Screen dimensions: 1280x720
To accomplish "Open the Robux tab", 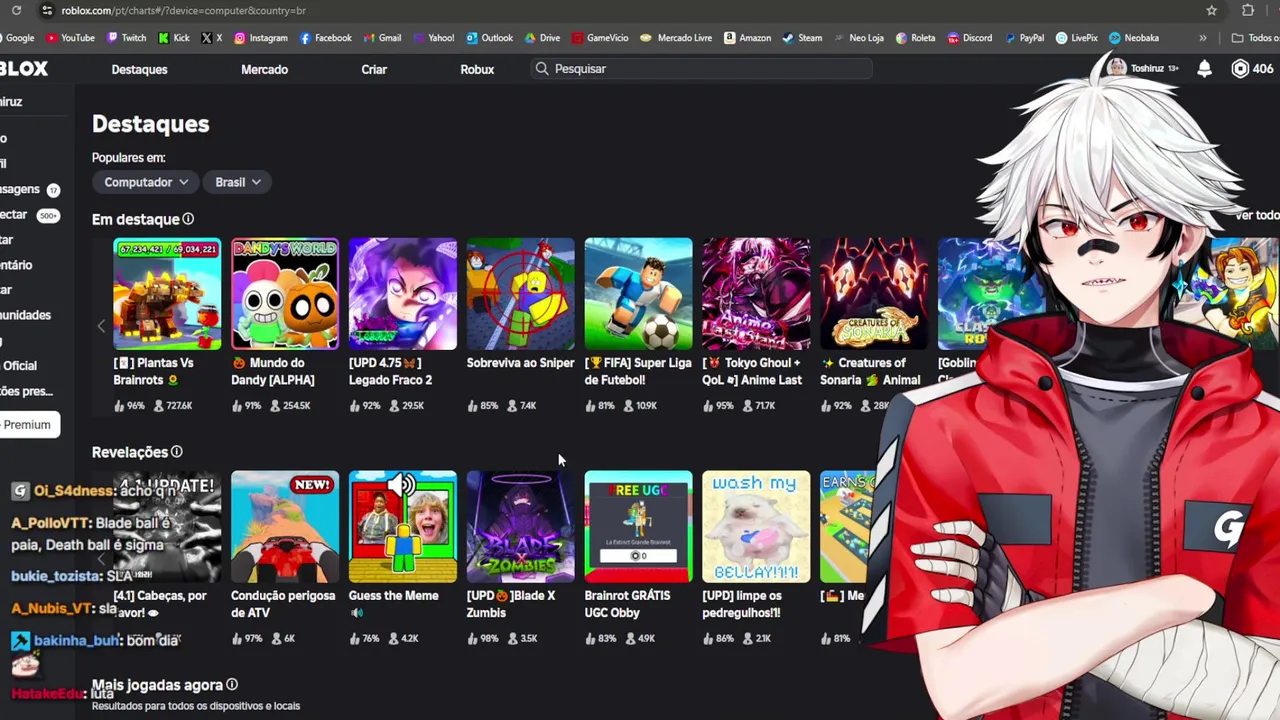I will pyautogui.click(x=477, y=69).
